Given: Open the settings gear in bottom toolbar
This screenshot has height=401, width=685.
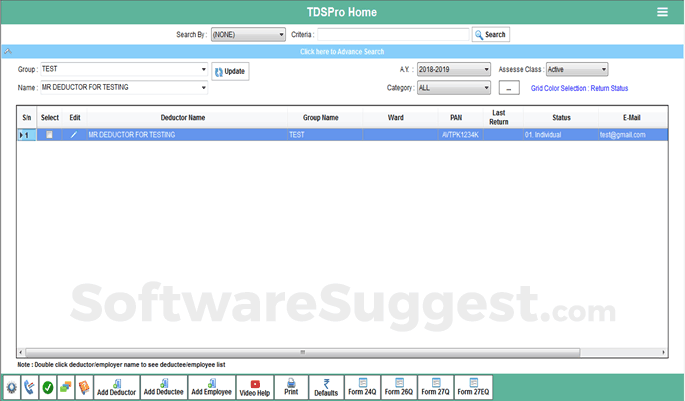Looking at the screenshot, I should (x=12, y=387).
